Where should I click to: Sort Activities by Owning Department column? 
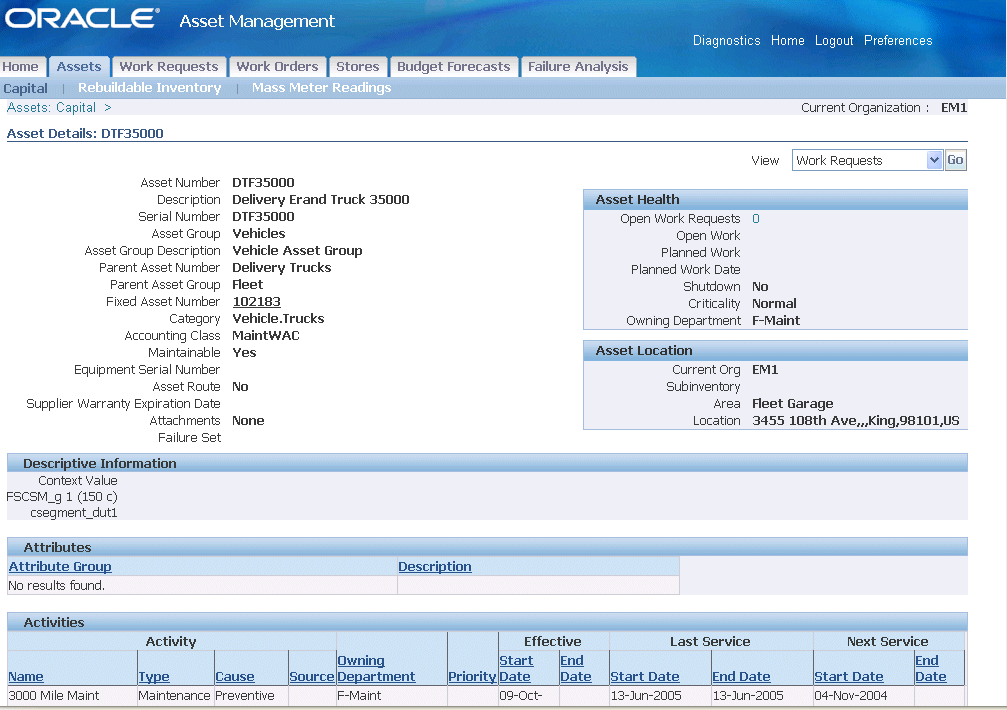pyautogui.click(x=376, y=668)
